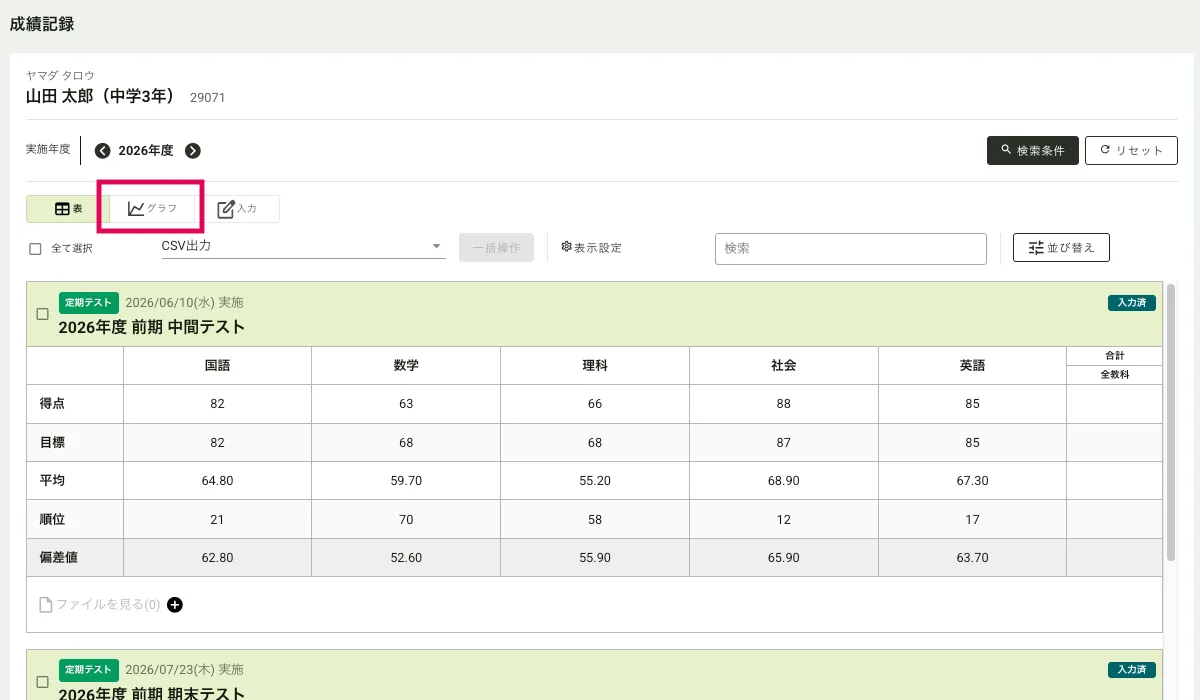Viewport: 1200px width, 700px height.
Task: Go to next fiscal year arrow
Action: point(193,151)
